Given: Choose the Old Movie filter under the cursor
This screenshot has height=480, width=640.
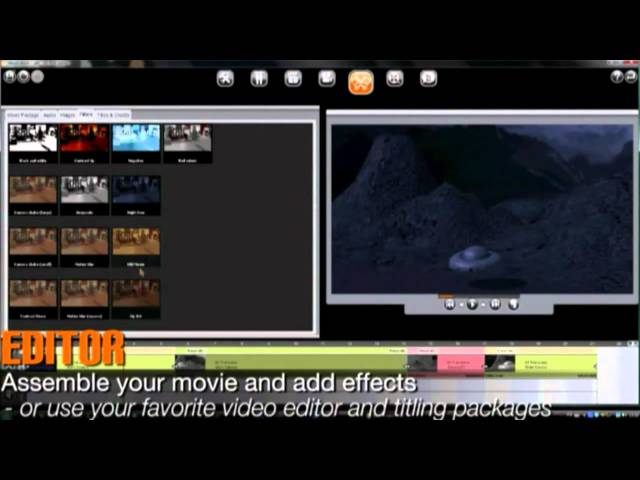Looking at the screenshot, I should click(136, 248).
